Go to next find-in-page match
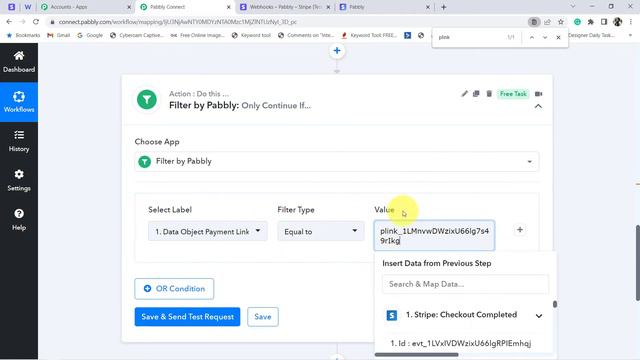This screenshot has width=640, height=360. click(x=545, y=37)
